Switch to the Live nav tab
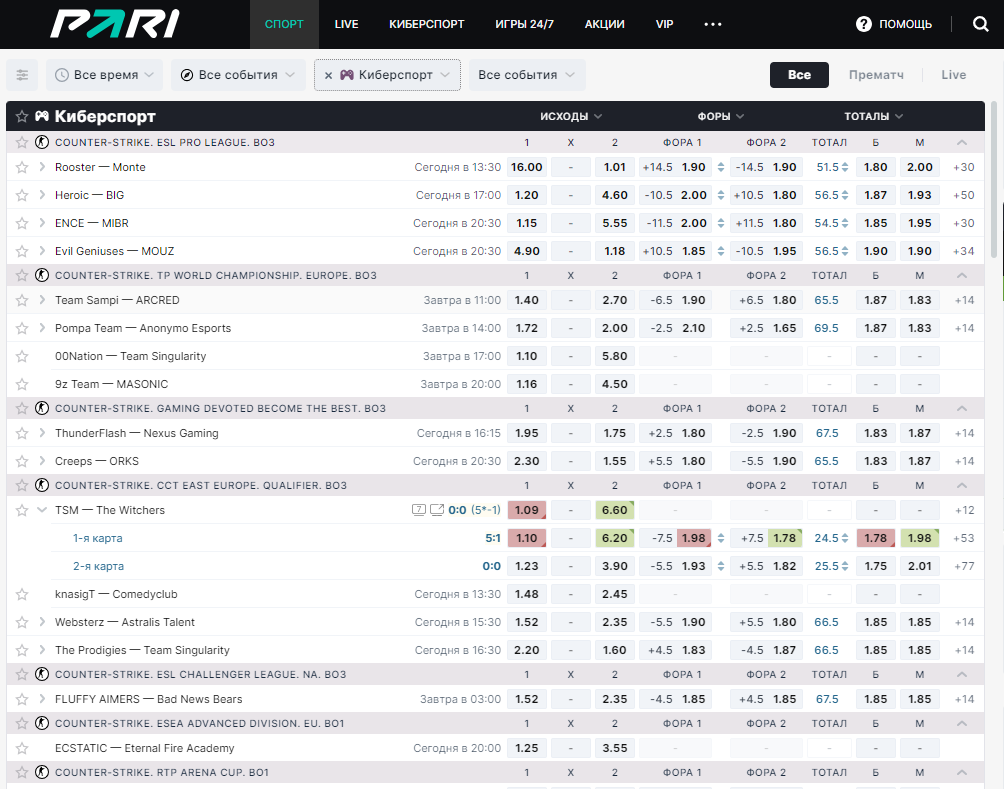 pyautogui.click(x=346, y=24)
